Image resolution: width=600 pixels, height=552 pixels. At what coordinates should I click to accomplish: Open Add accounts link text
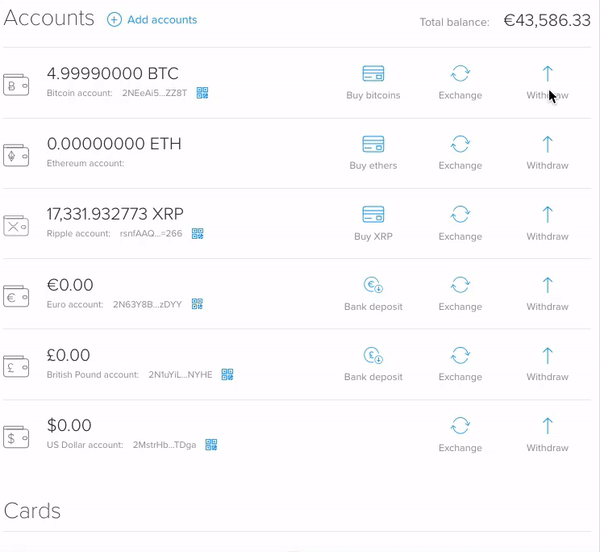(162, 20)
